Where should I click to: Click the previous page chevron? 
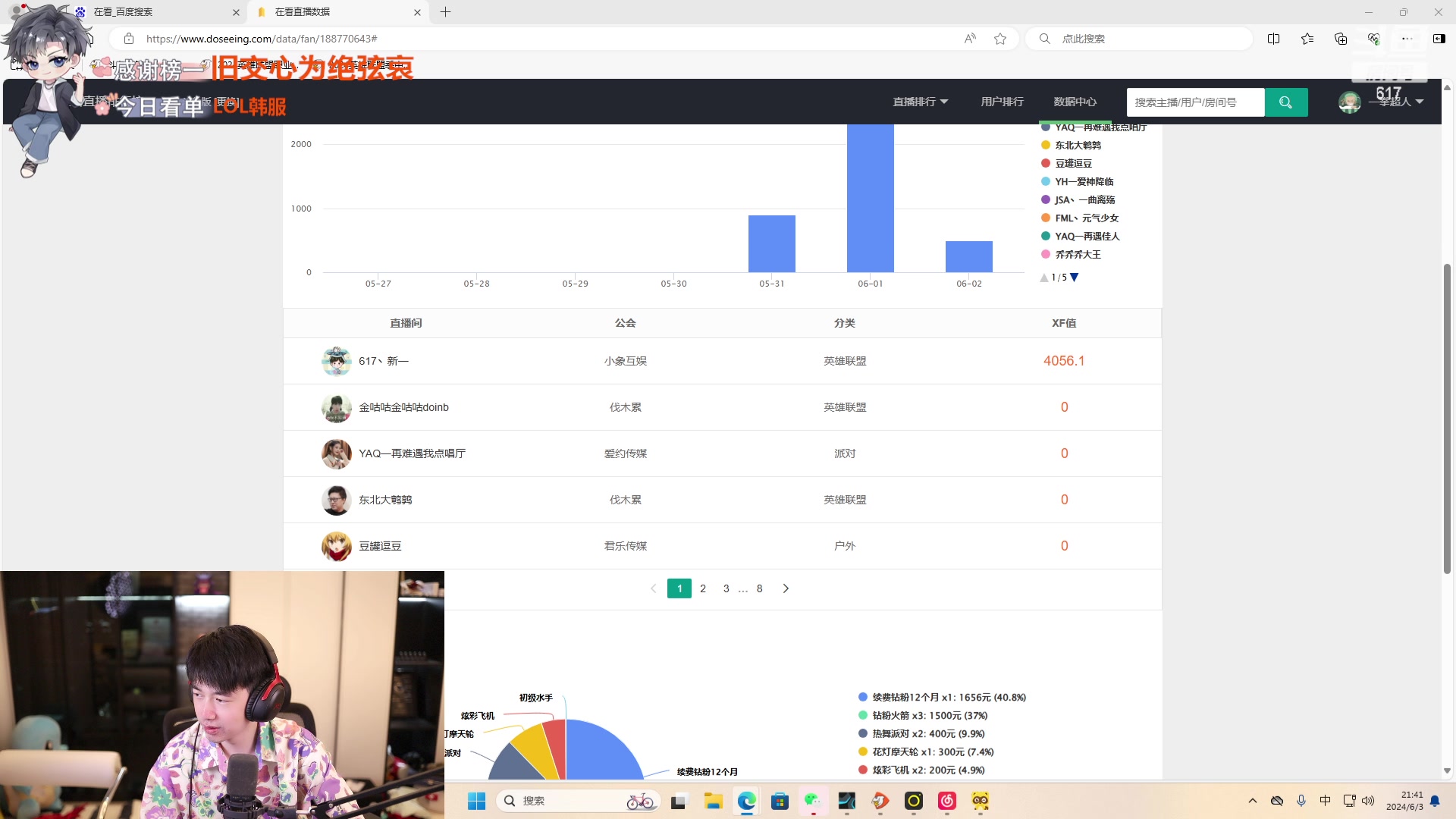653,588
